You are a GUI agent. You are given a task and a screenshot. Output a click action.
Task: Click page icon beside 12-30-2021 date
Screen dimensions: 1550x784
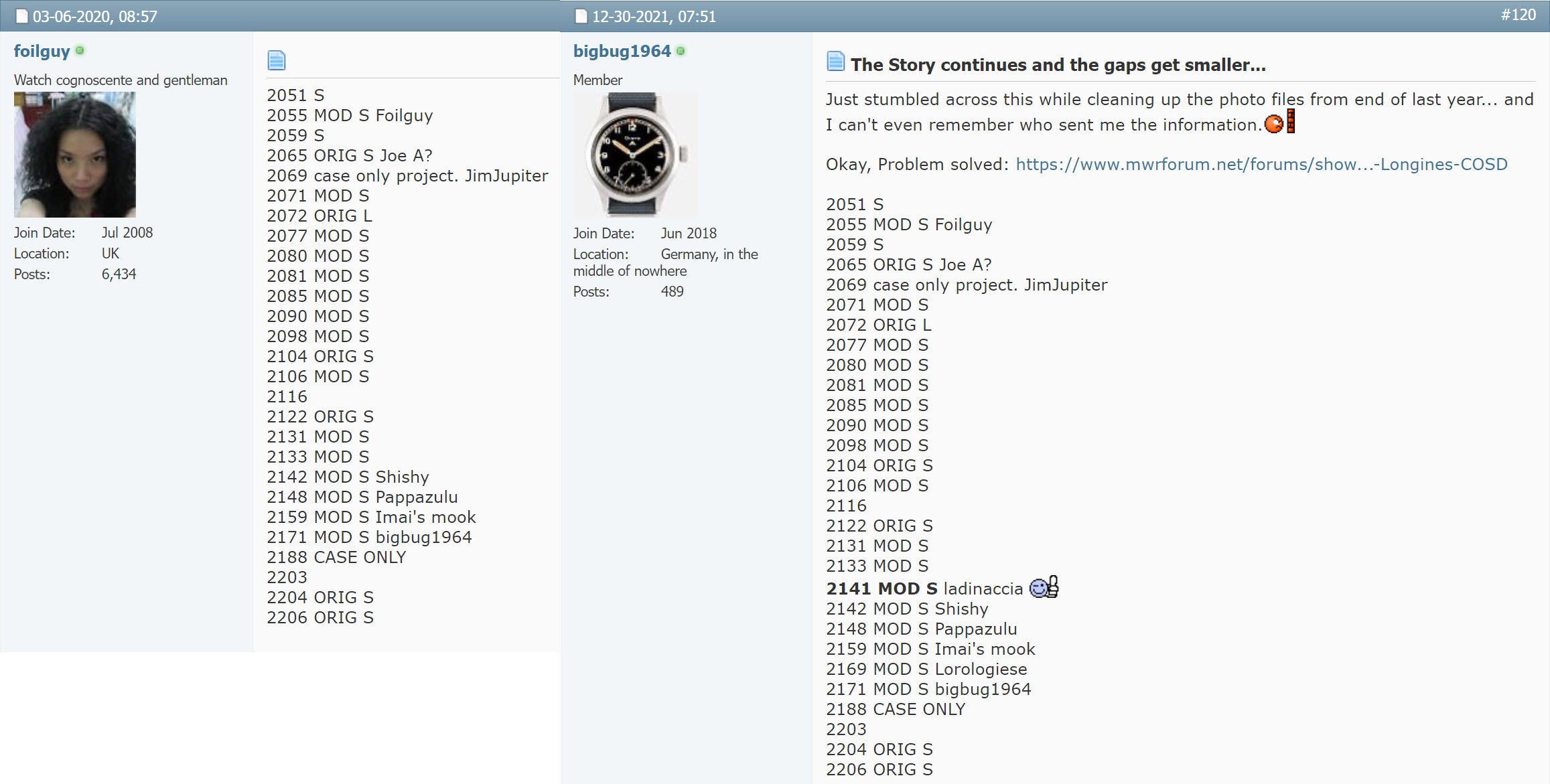581,16
